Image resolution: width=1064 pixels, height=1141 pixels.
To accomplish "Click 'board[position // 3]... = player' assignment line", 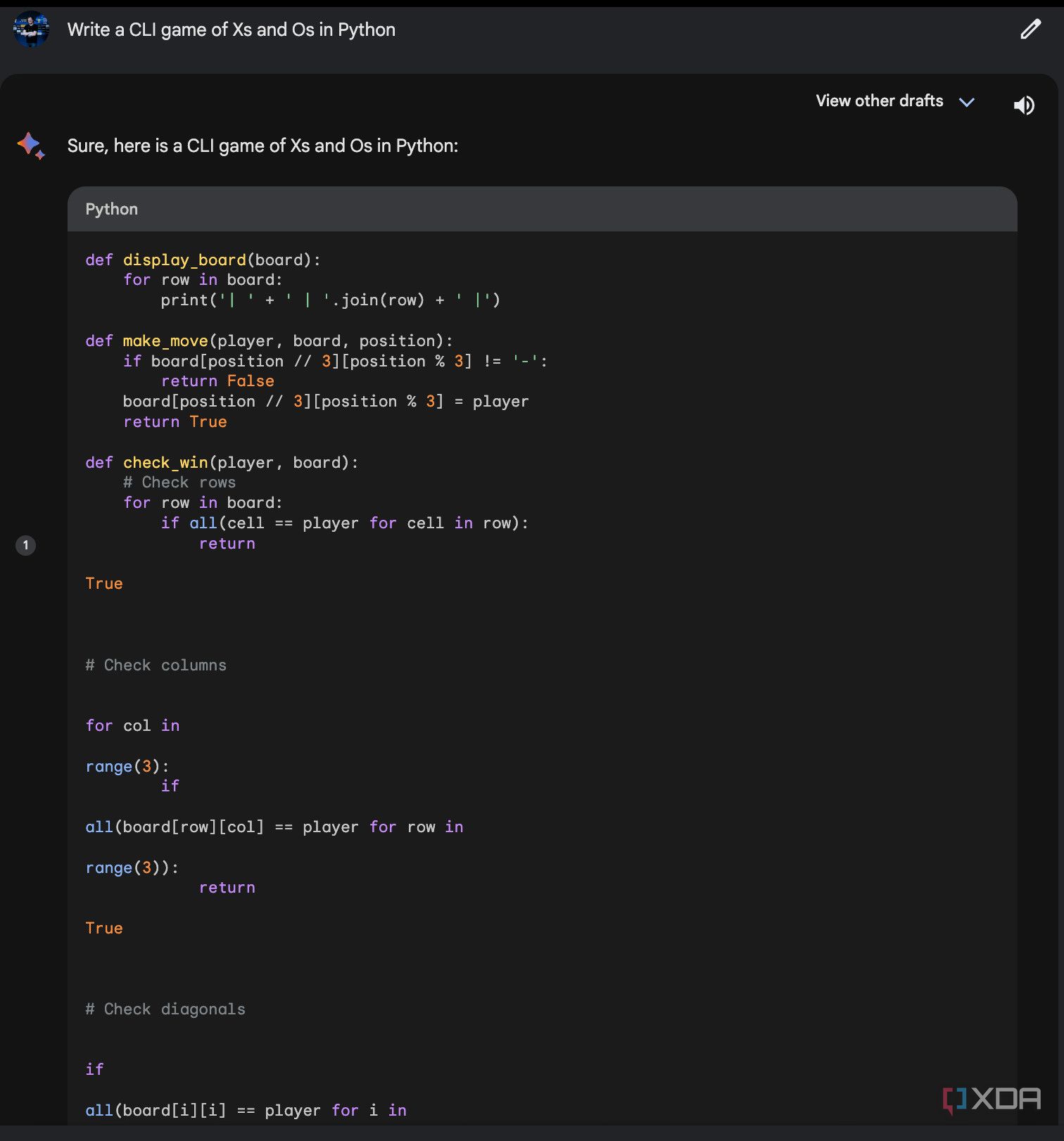I will click(326, 402).
